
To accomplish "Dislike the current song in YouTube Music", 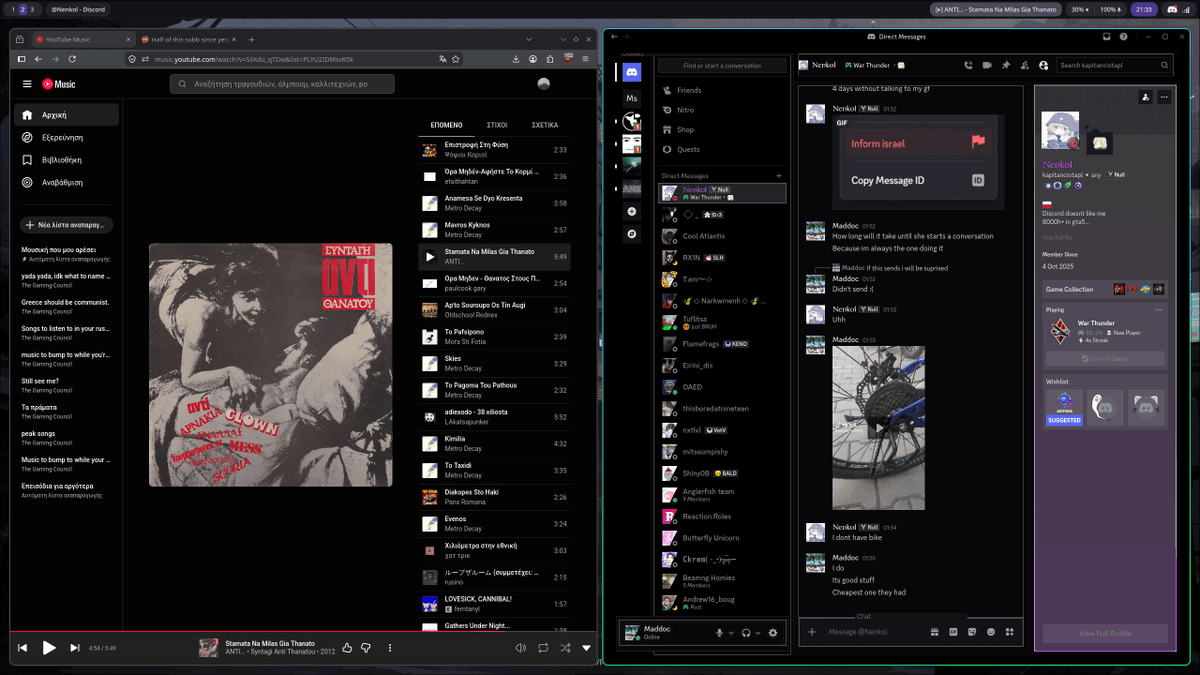I will click(x=366, y=648).
